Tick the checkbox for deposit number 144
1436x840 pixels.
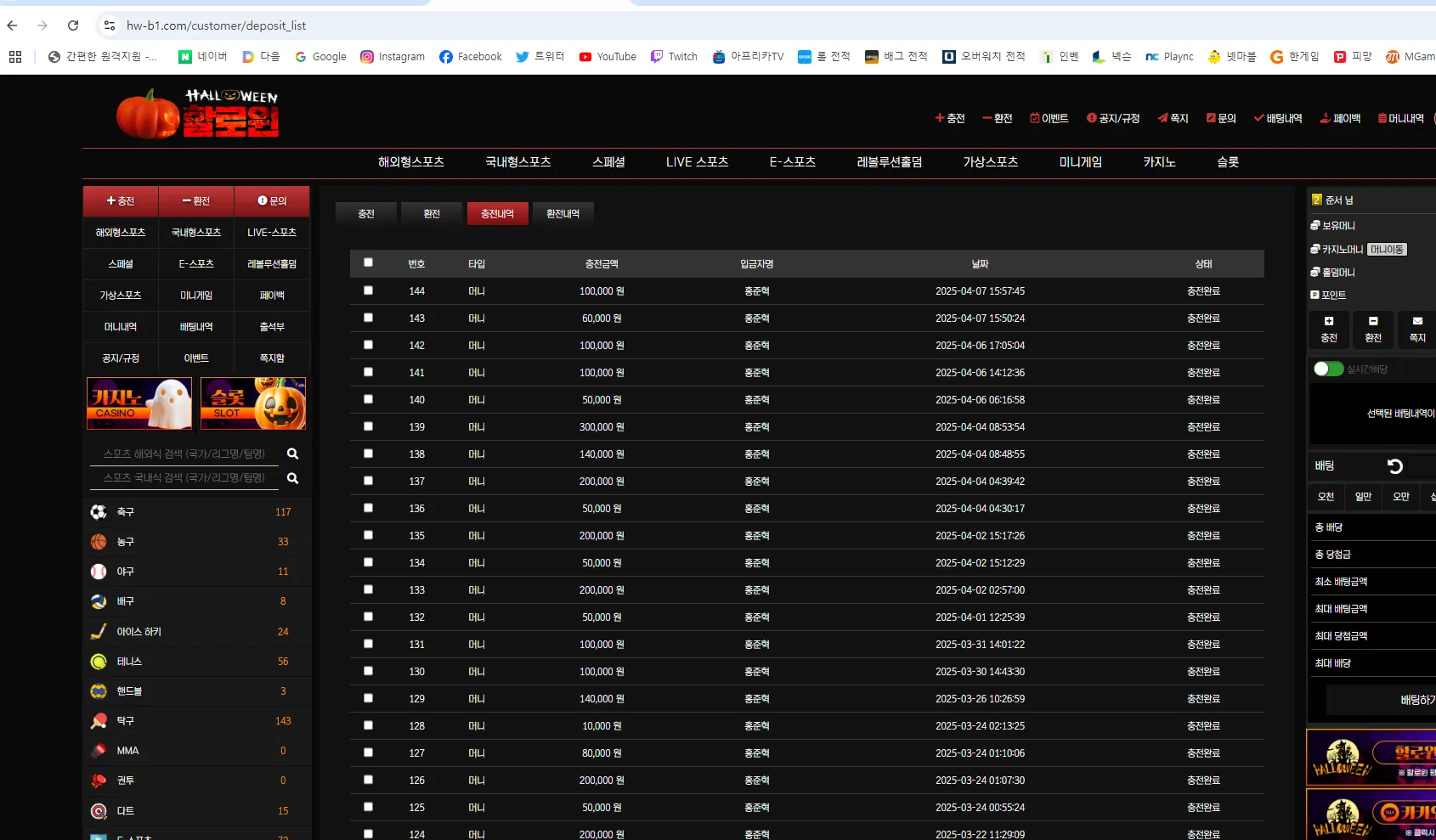pos(368,290)
